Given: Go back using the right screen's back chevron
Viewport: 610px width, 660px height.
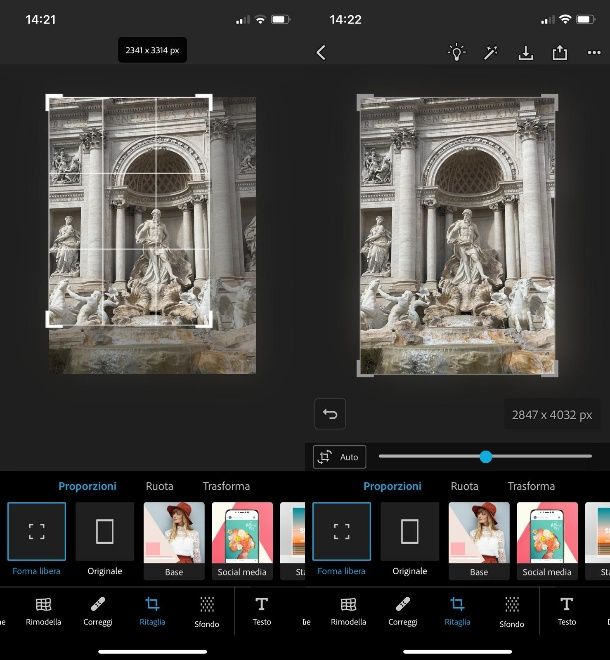Looking at the screenshot, I should tap(321, 53).
